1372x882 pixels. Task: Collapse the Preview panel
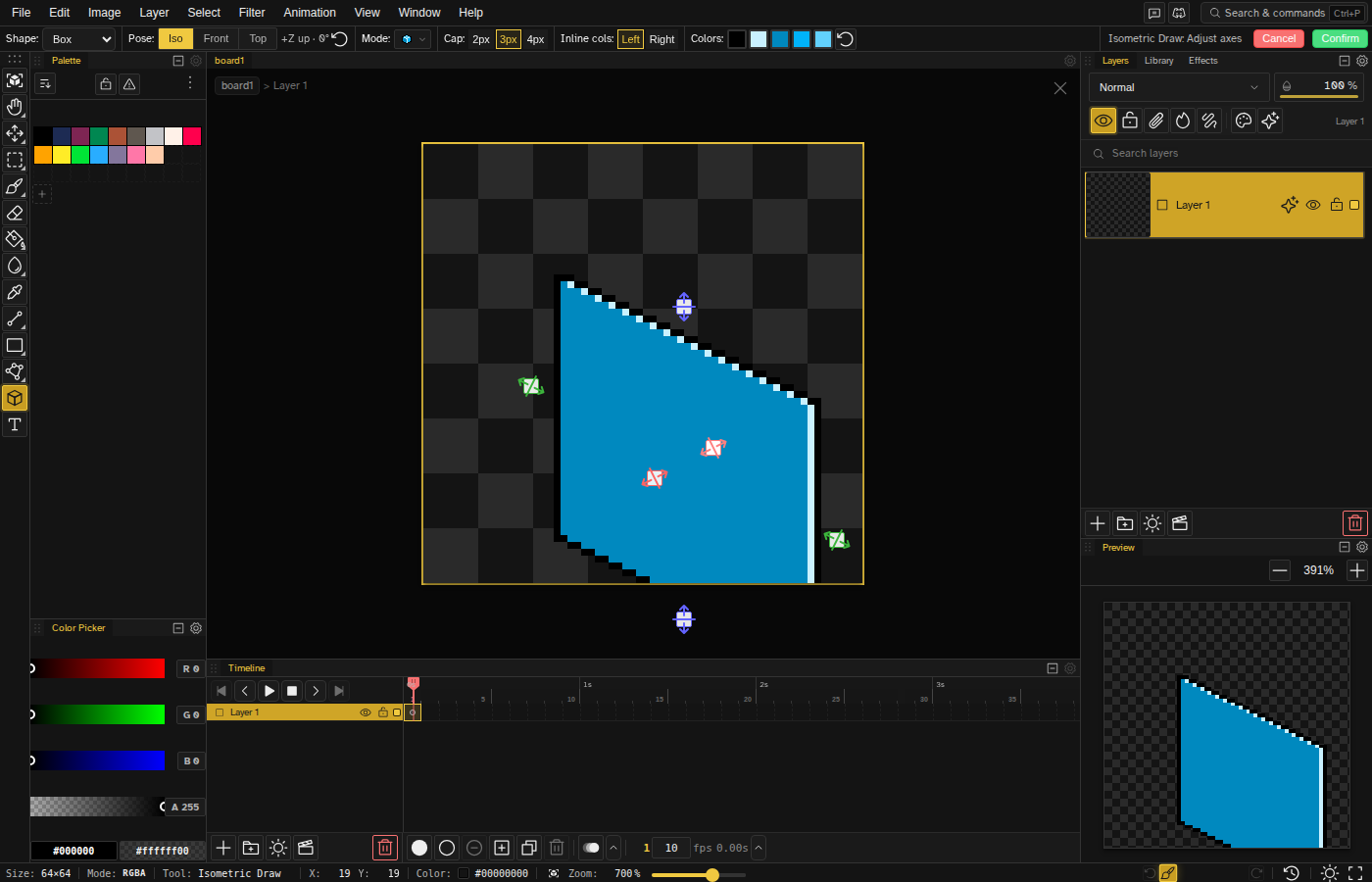coord(1345,548)
